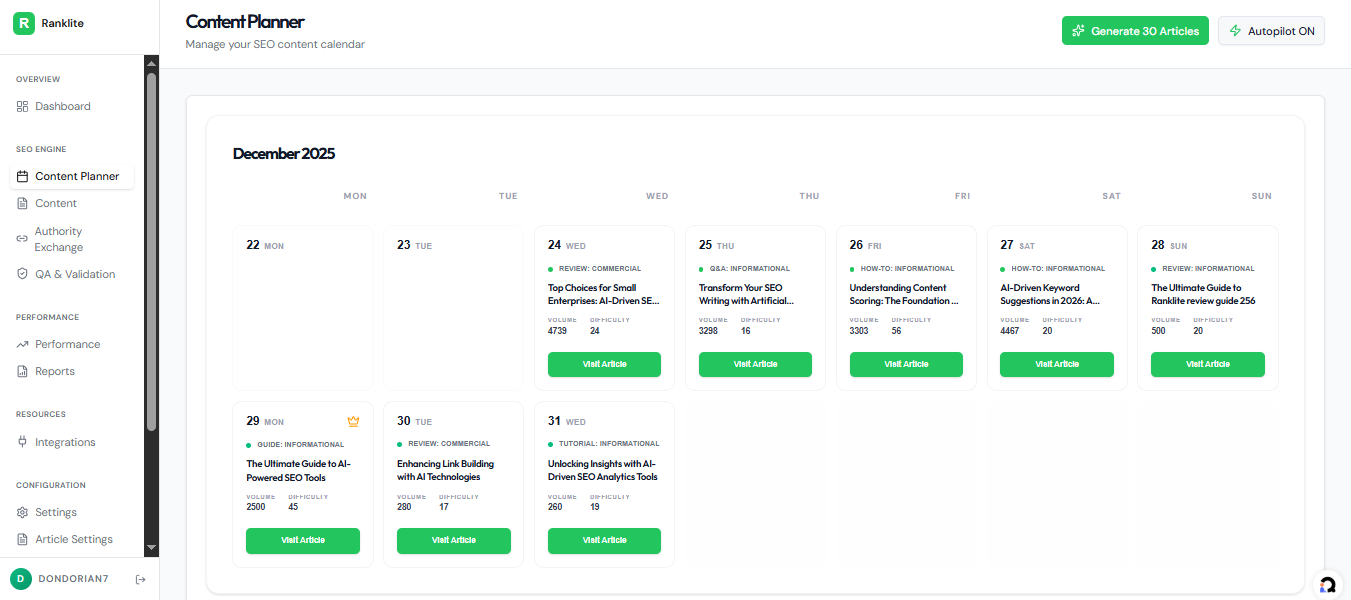Toggle Autopilot off
Image resolution: width=1351 pixels, height=600 pixels.
[1271, 30]
